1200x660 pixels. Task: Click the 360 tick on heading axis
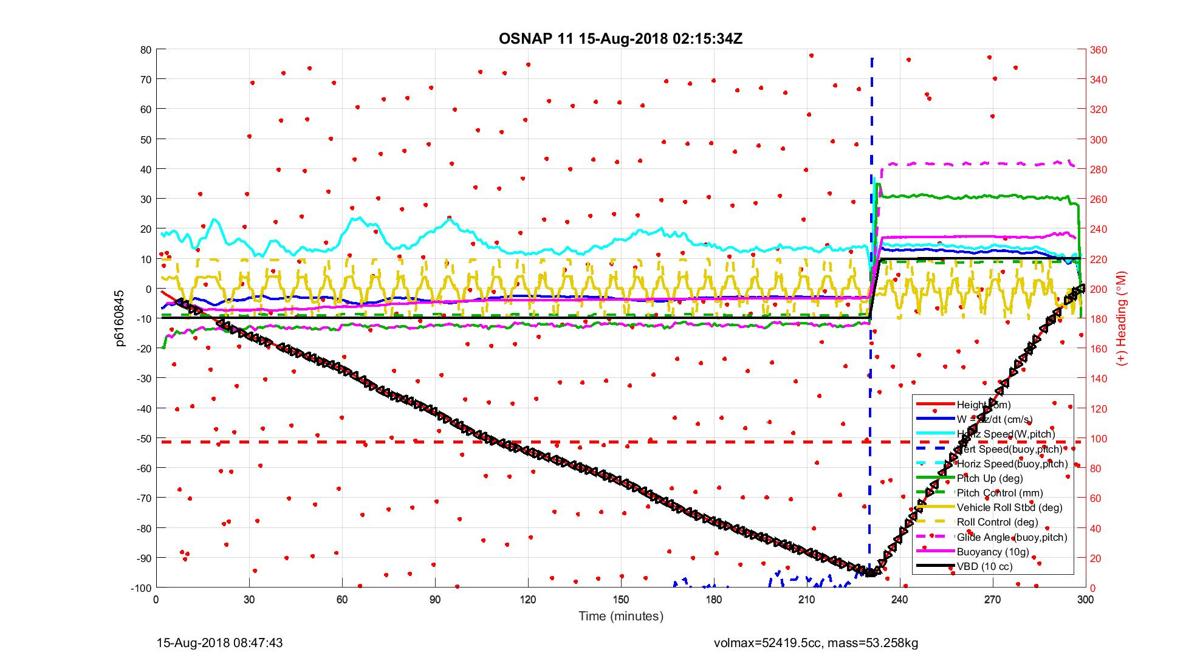pos(1101,49)
